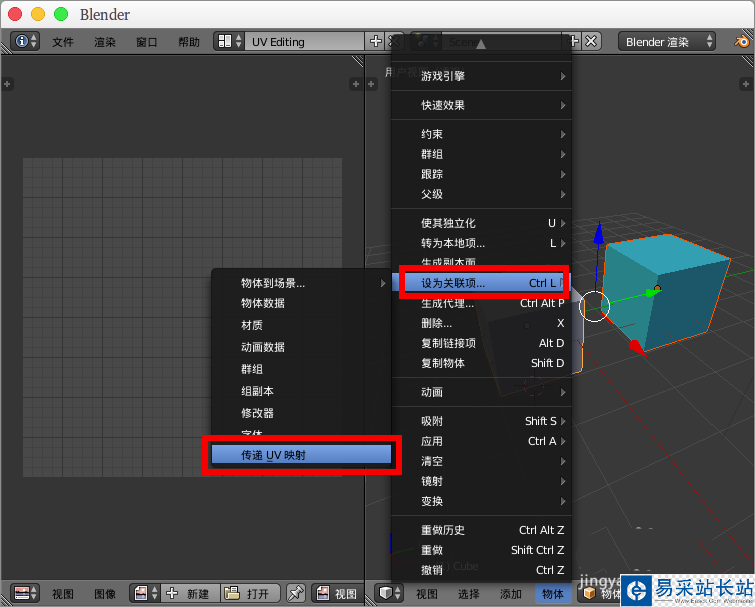Choose 群组 in link submenu
Screen dimensions: 755x607
(301, 369)
